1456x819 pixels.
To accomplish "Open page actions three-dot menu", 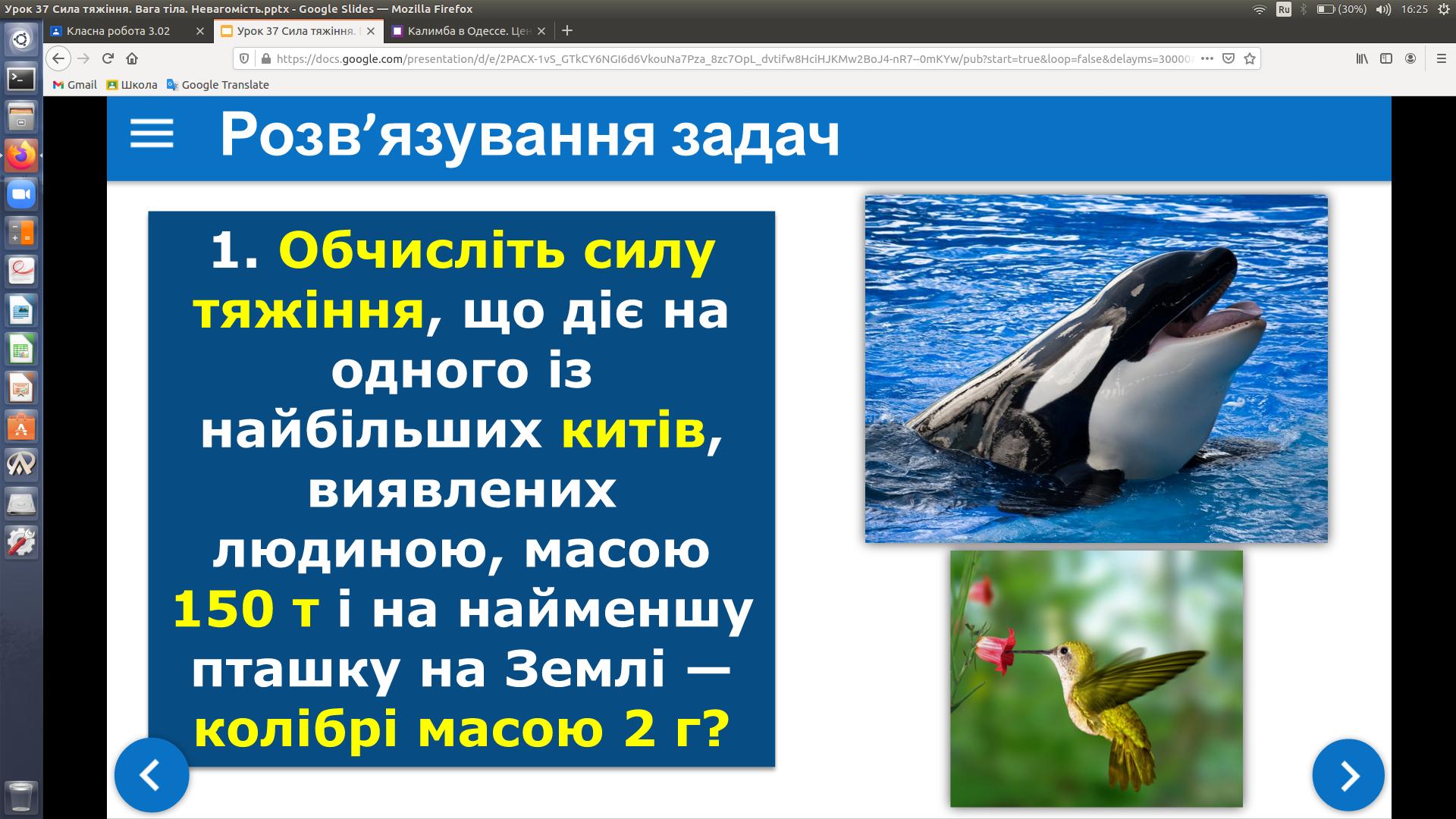I will (1207, 58).
